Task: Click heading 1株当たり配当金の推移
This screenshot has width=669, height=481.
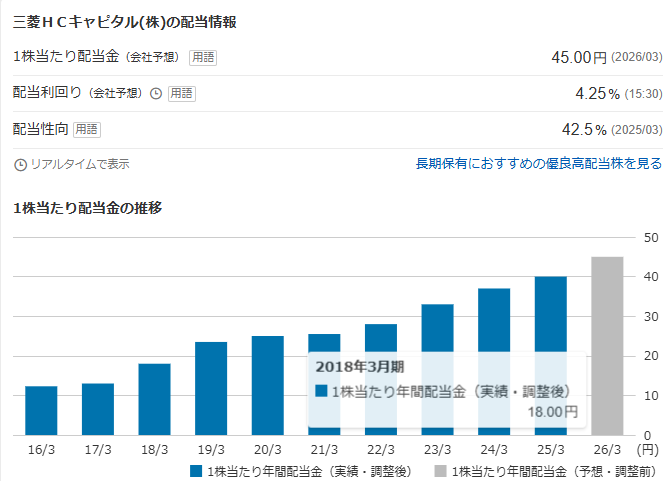Action: [87, 208]
